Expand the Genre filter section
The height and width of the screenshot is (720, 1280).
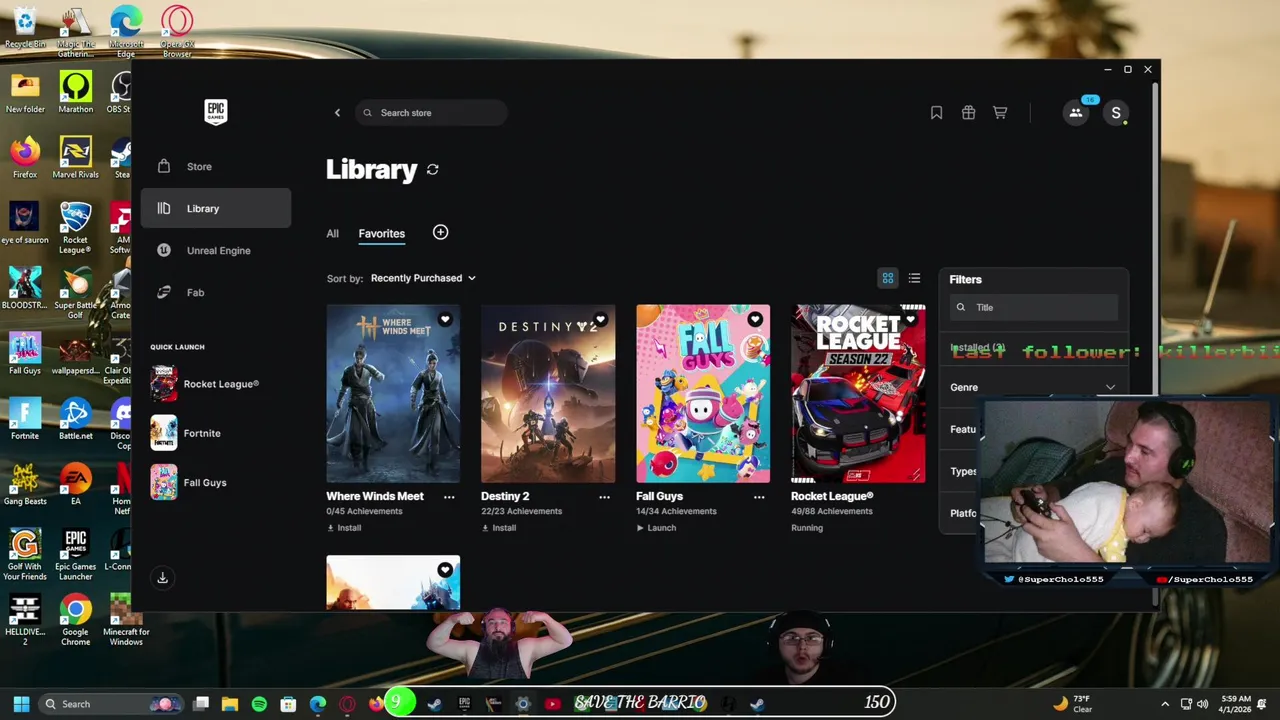click(1033, 388)
